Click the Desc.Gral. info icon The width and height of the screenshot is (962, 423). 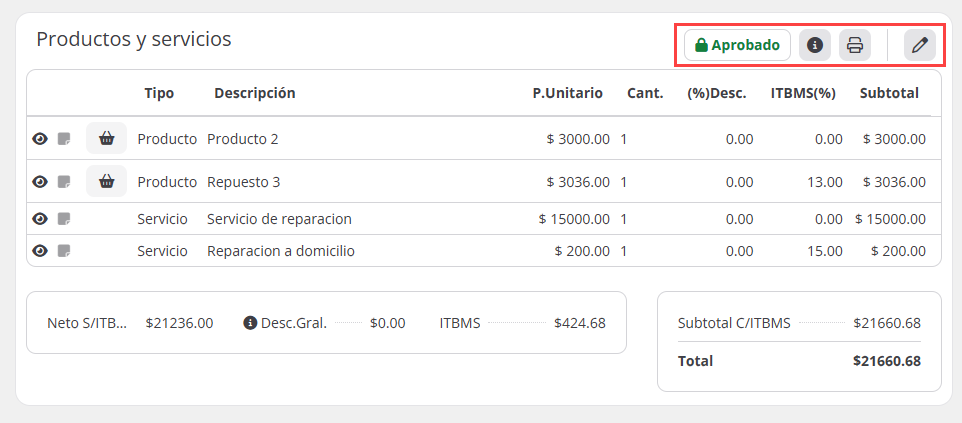click(250, 323)
